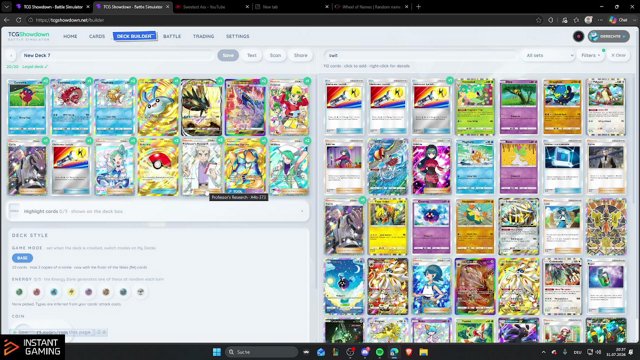Reload the page with the browser refresh icon
This screenshot has width=640, height=360.
pyautogui.click(x=19, y=20)
